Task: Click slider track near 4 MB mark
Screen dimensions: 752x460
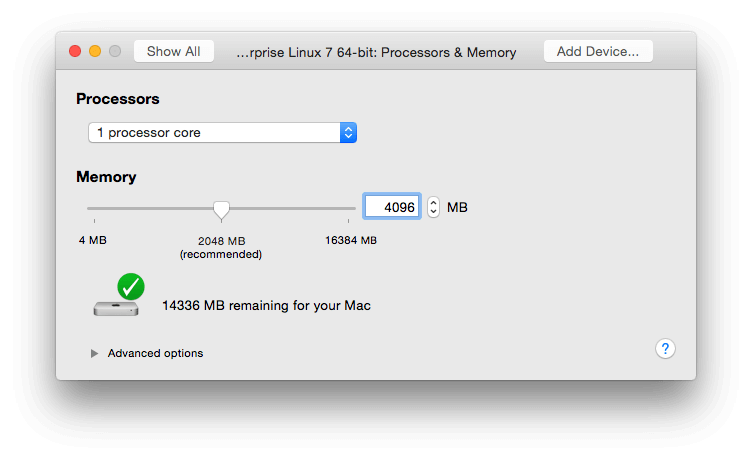Action: (x=94, y=209)
